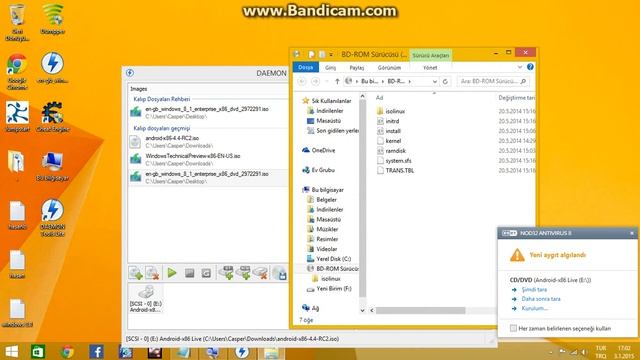Click Add Image icon in DAEMON Tools toolbar

136,273
